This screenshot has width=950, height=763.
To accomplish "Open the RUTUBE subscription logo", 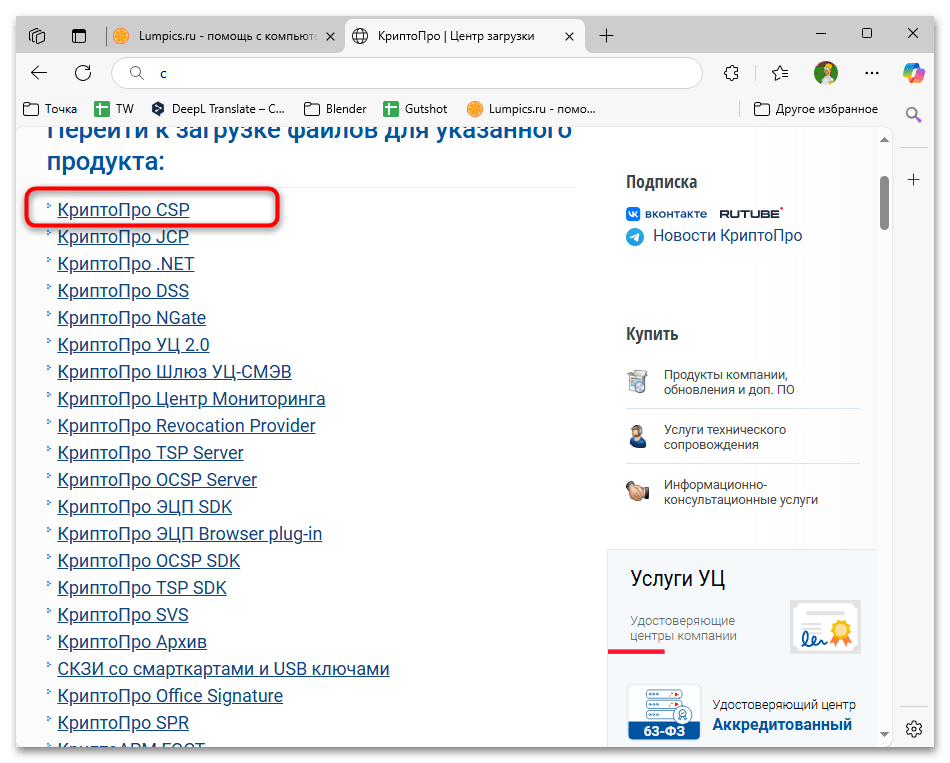I will point(751,213).
